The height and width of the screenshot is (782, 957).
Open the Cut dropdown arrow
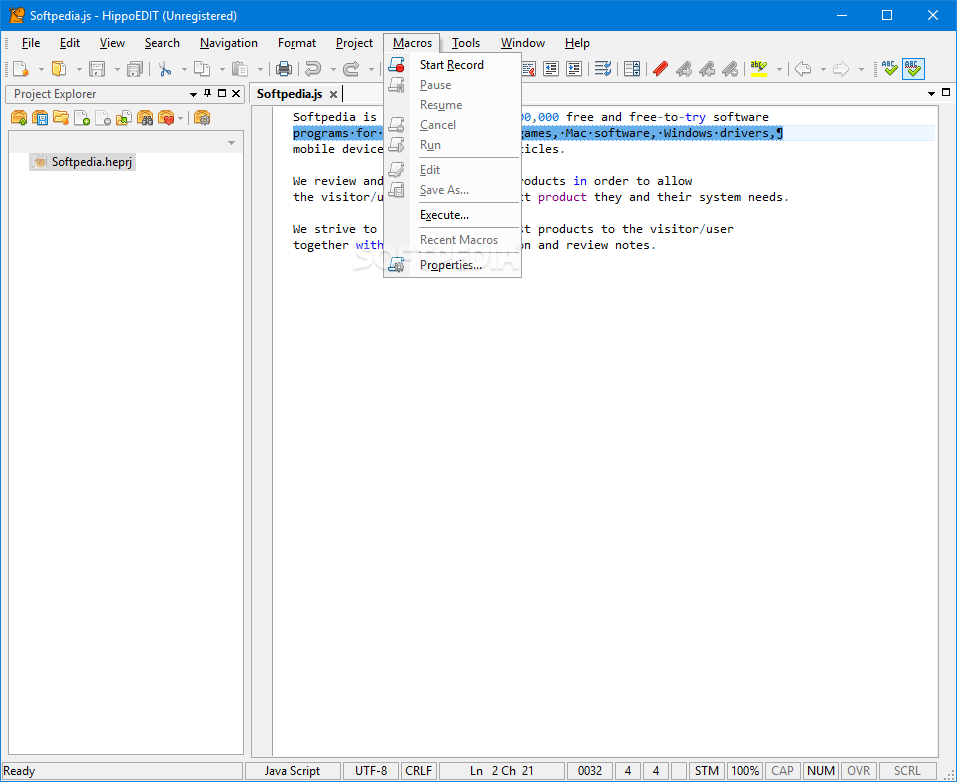coord(184,69)
